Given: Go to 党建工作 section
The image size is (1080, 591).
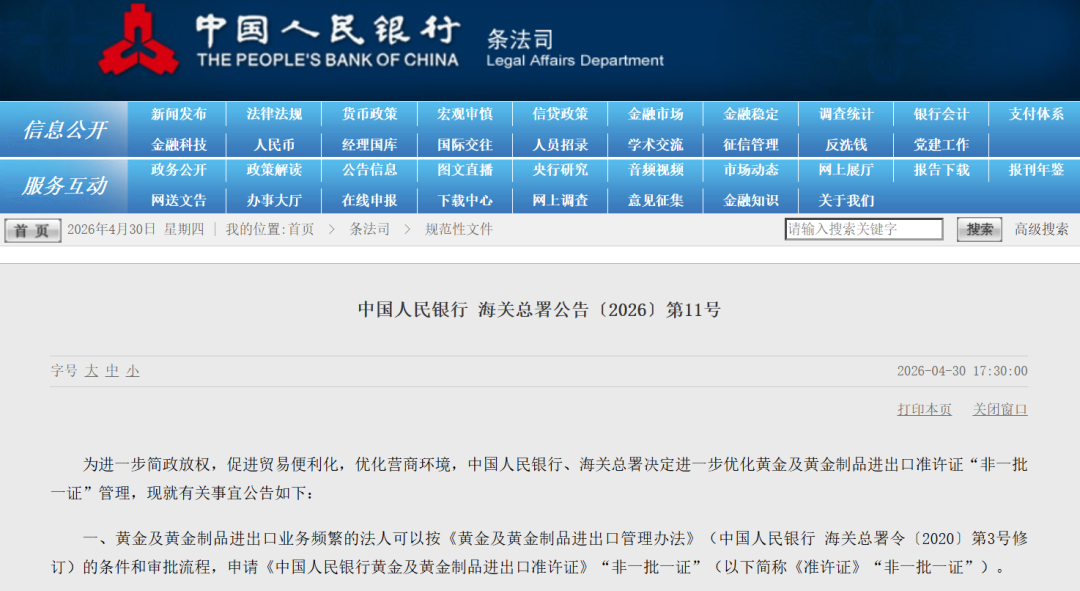Looking at the screenshot, I should (x=942, y=145).
